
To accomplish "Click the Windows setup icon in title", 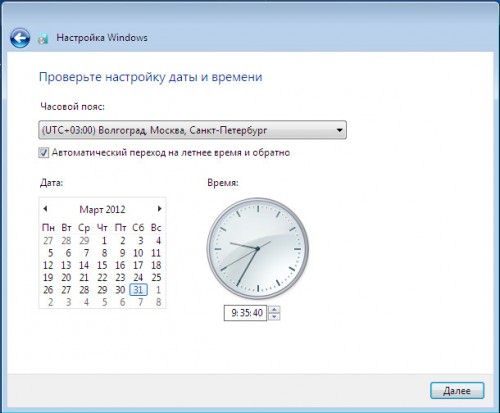I will click(43, 38).
